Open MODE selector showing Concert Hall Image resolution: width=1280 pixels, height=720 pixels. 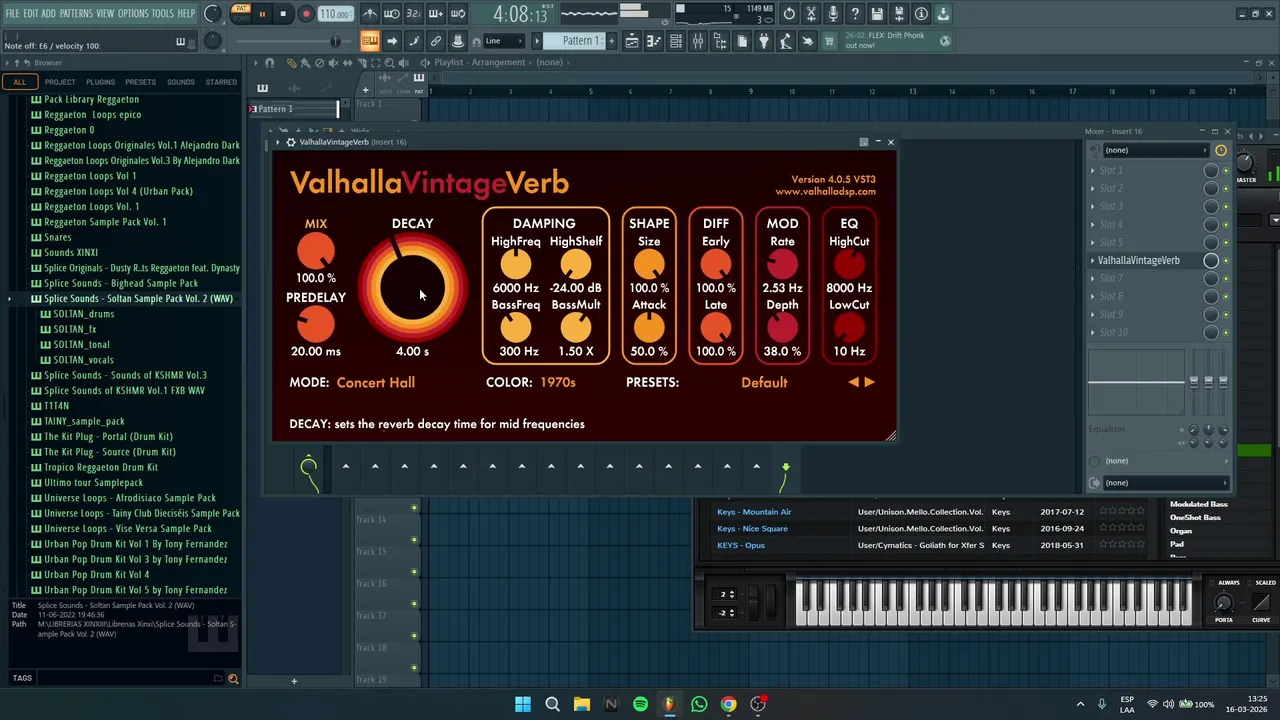[375, 382]
